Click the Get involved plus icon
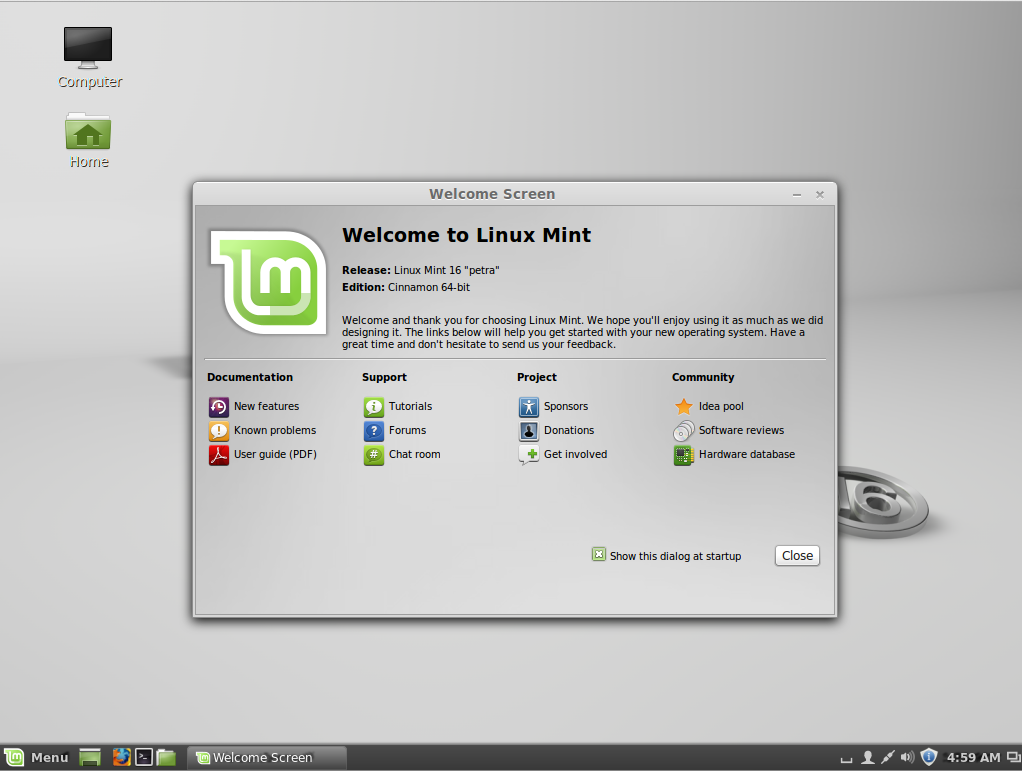Viewport: 1022px width, 771px height. pos(529,455)
